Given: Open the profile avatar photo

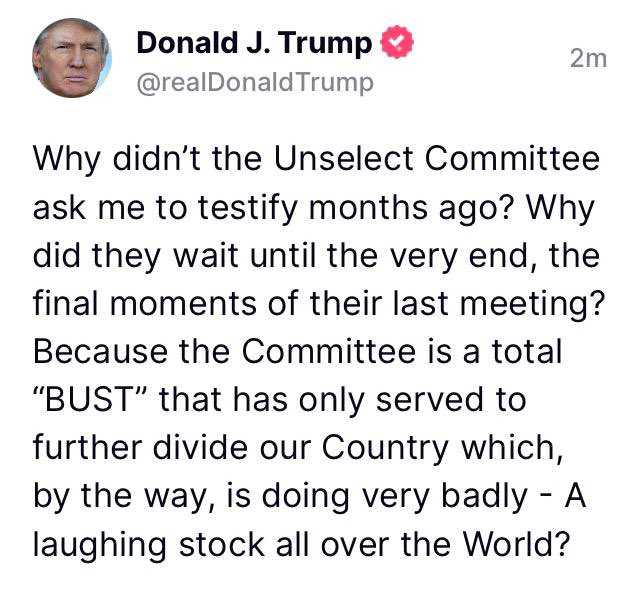Looking at the screenshot, I should click(72, 58).
